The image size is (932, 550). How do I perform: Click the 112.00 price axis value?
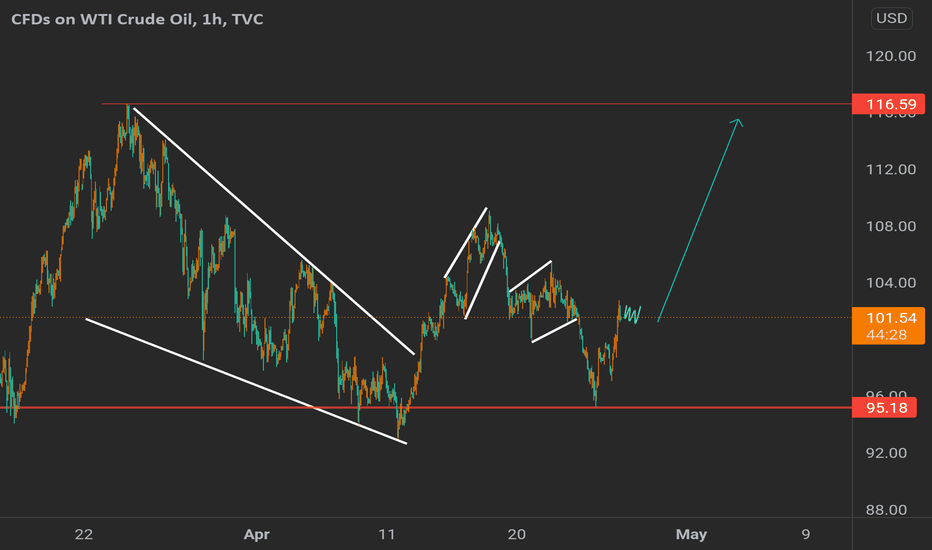(890, 169)
